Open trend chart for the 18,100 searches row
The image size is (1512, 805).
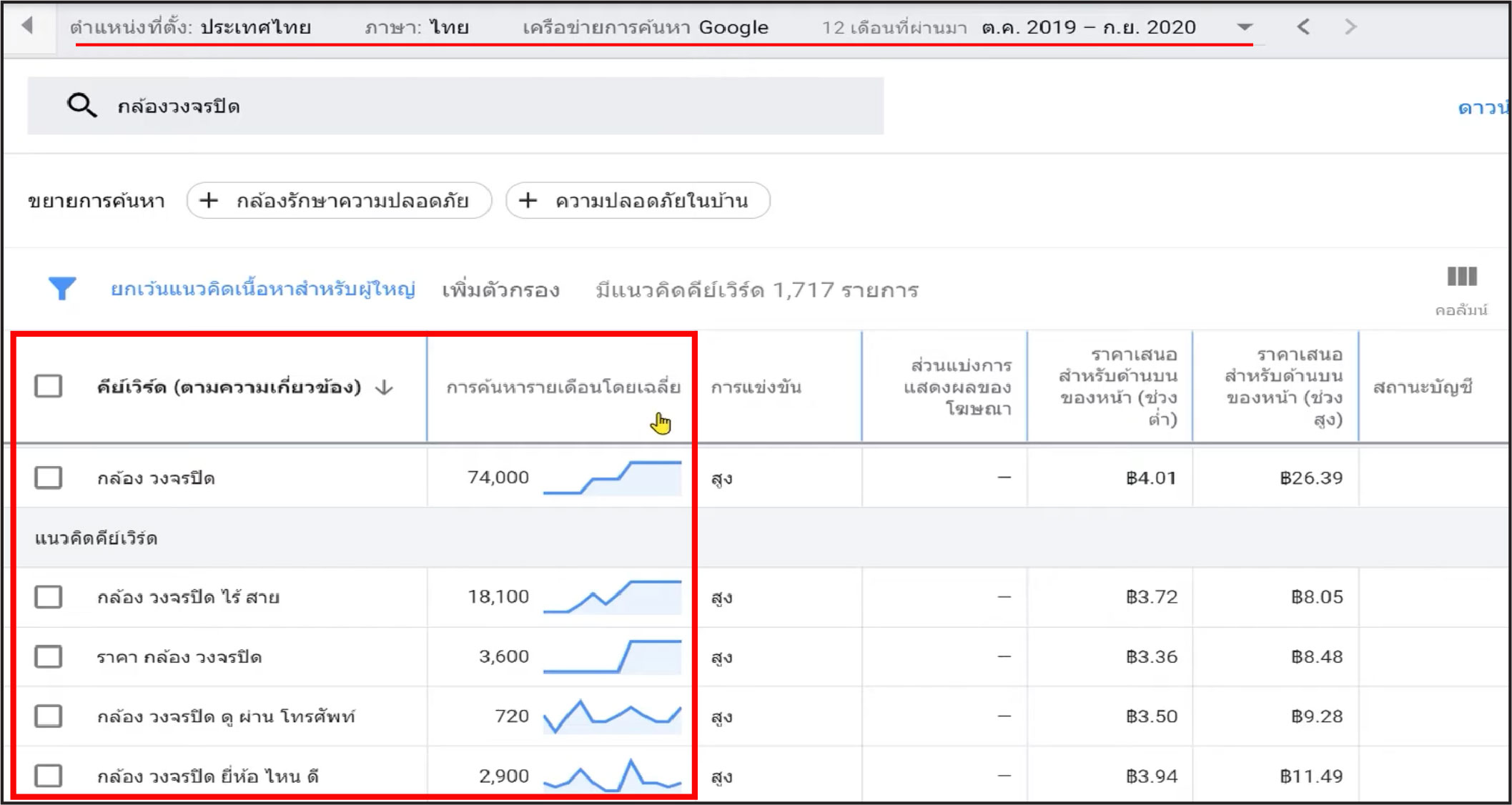[612, 597]
